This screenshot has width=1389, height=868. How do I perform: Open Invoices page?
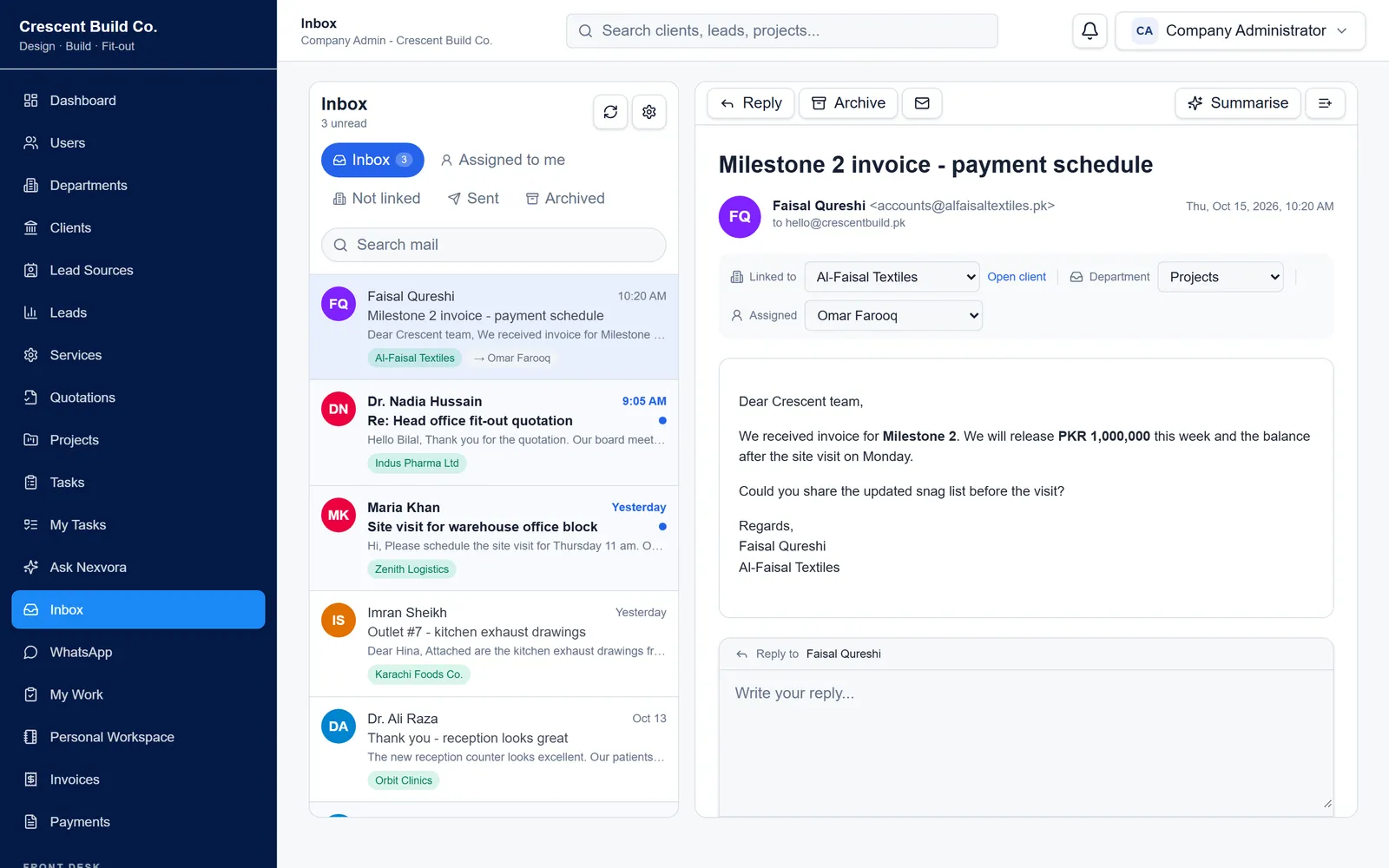click(x=139, y=779)
